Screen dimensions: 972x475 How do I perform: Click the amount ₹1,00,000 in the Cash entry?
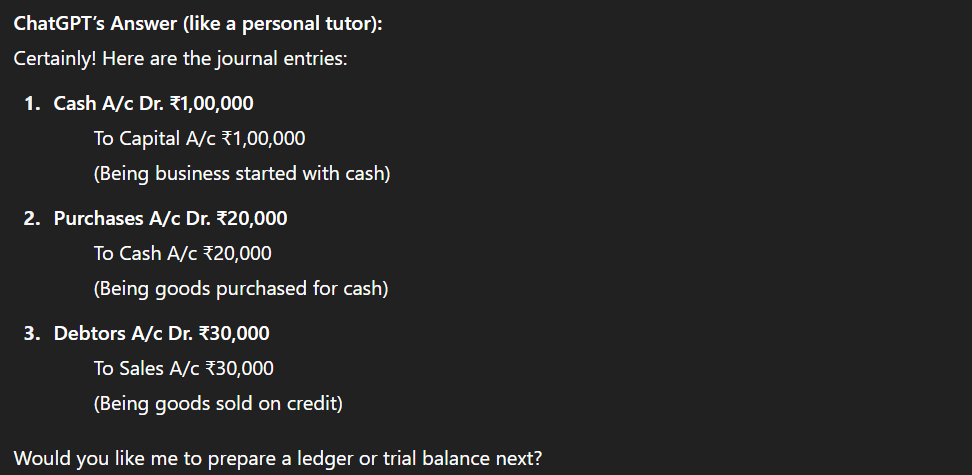pos(211,104)
